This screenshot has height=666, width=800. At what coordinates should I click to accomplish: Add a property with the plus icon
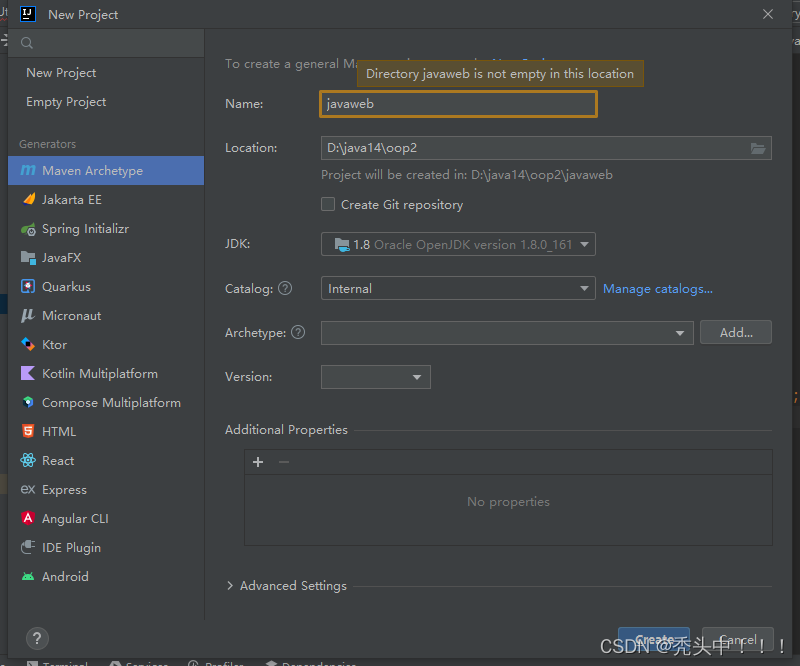coord(257,462)
